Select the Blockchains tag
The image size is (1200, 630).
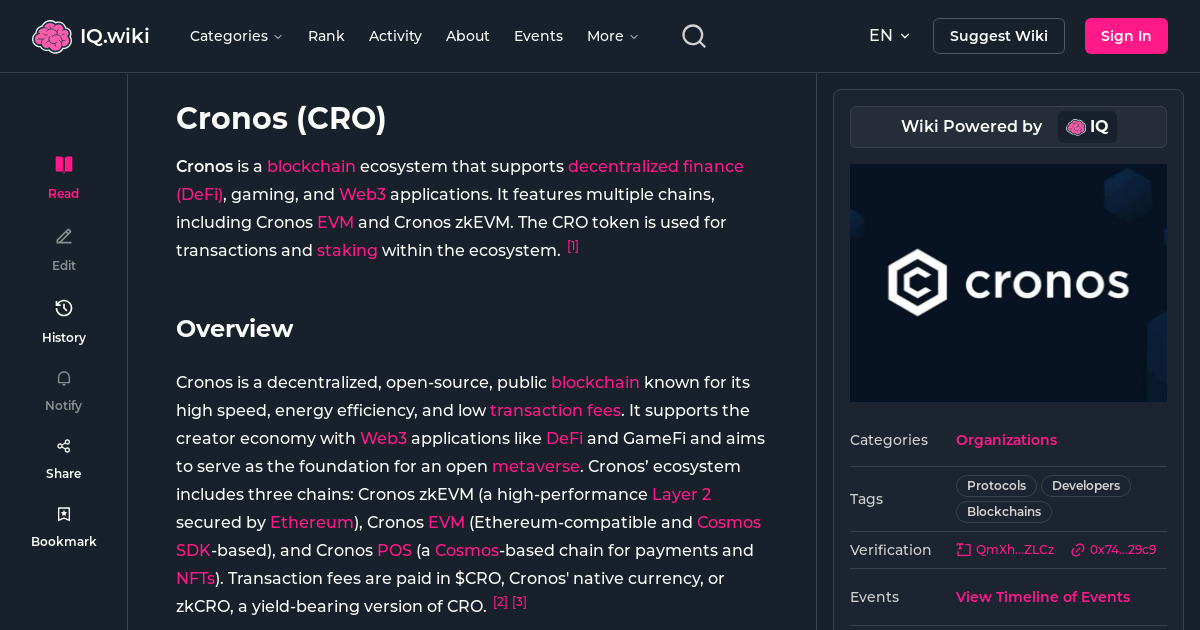point(1003,511)
